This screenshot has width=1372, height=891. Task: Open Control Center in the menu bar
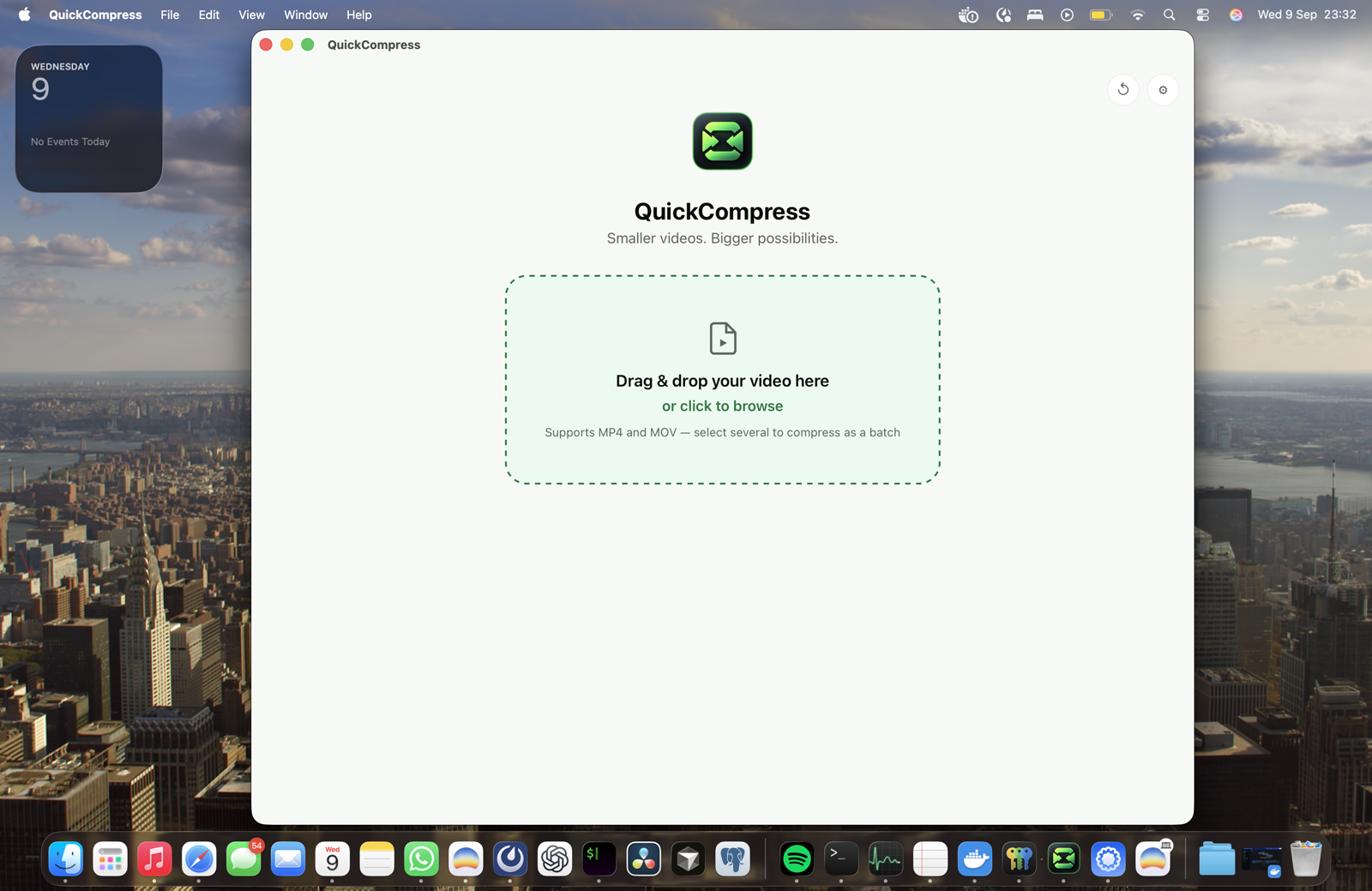click(1202, 15)
